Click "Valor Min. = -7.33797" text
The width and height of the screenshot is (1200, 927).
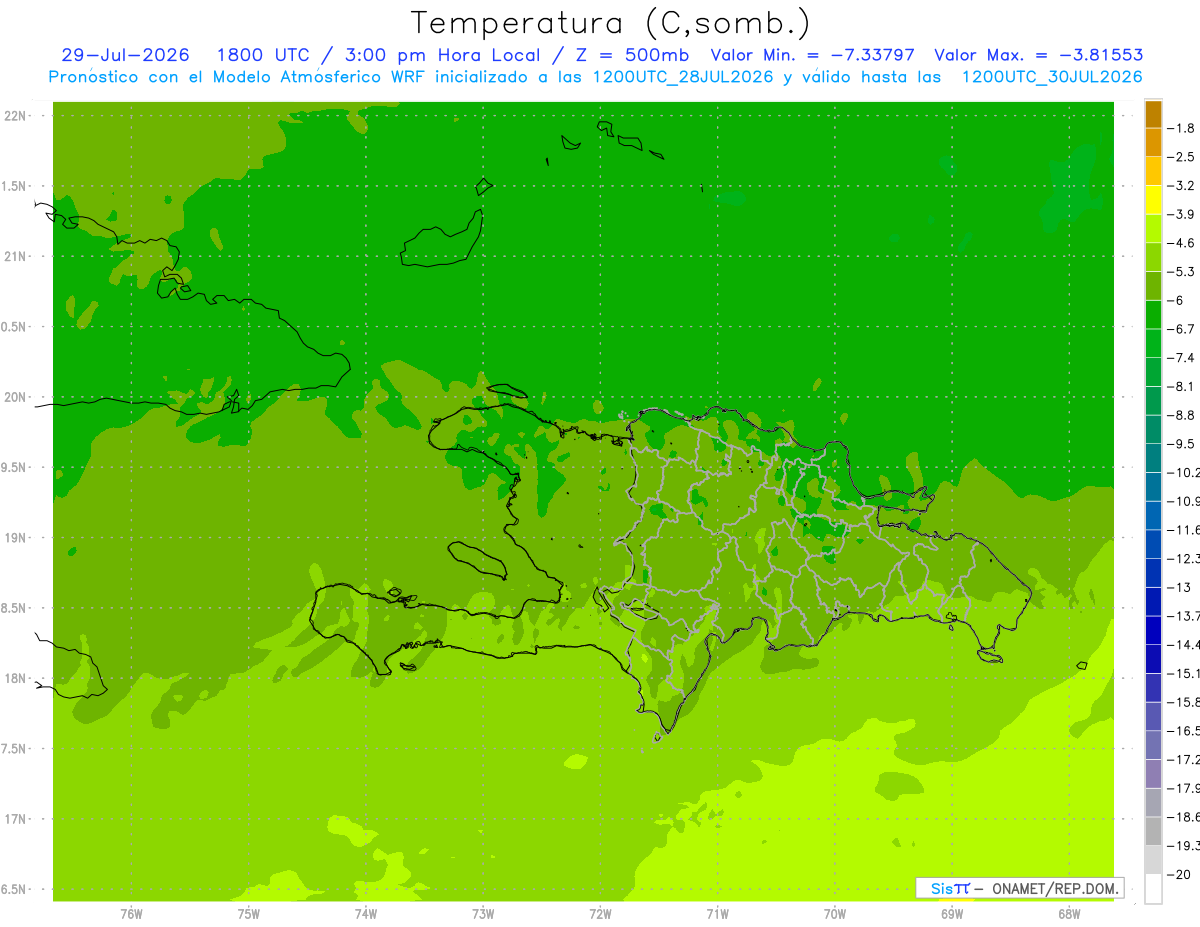click(x=811, y=55)
